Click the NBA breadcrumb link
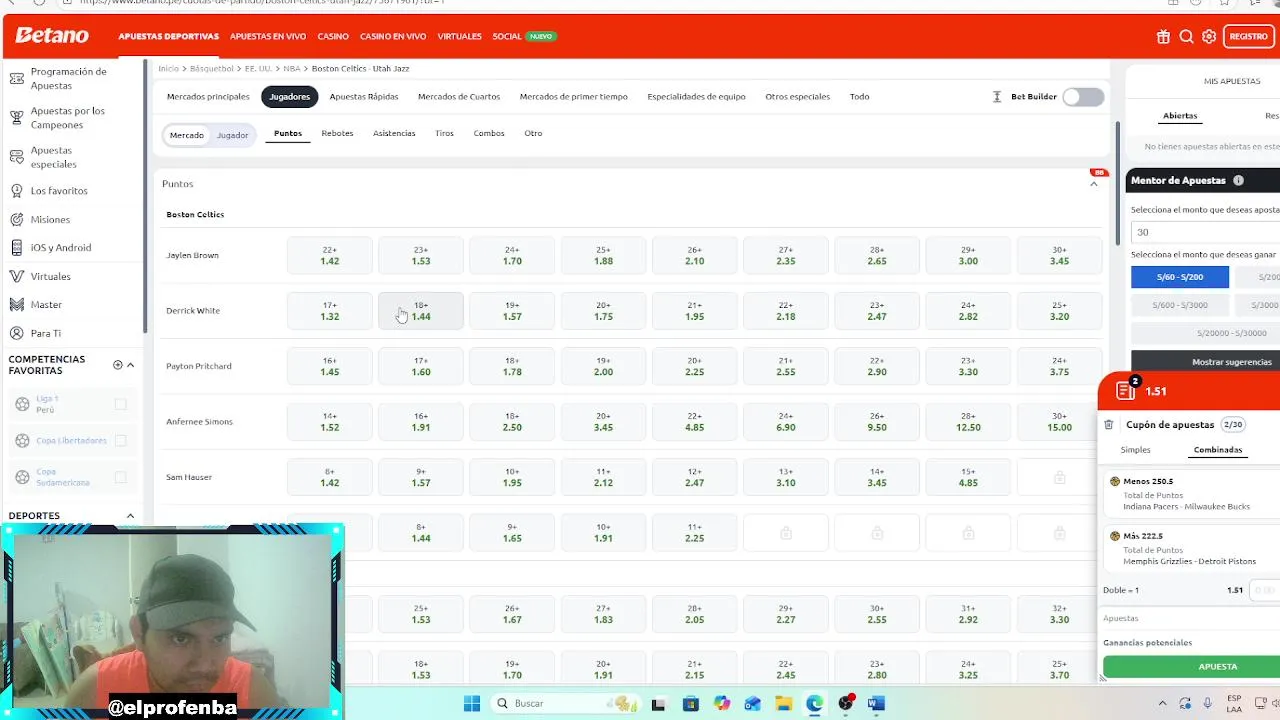 pyautogui.click(x=291, y=69)
